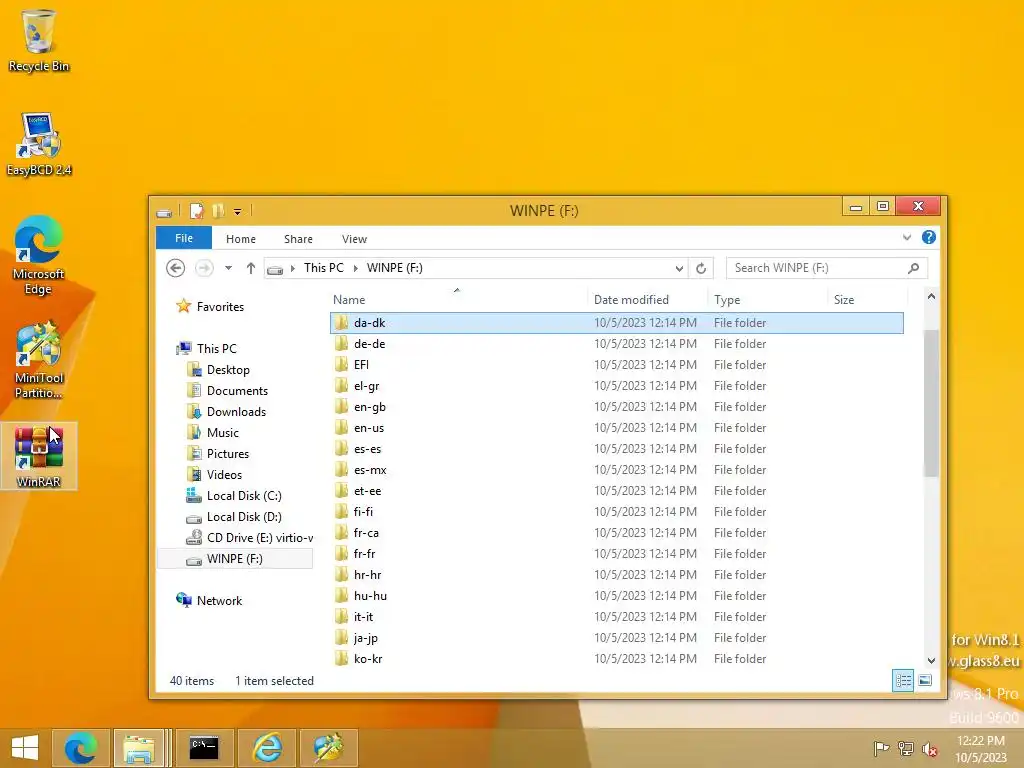The width and height of the screenshot is (1024, 768).
Task: Click the search magnifier icon
Action: 914,268
